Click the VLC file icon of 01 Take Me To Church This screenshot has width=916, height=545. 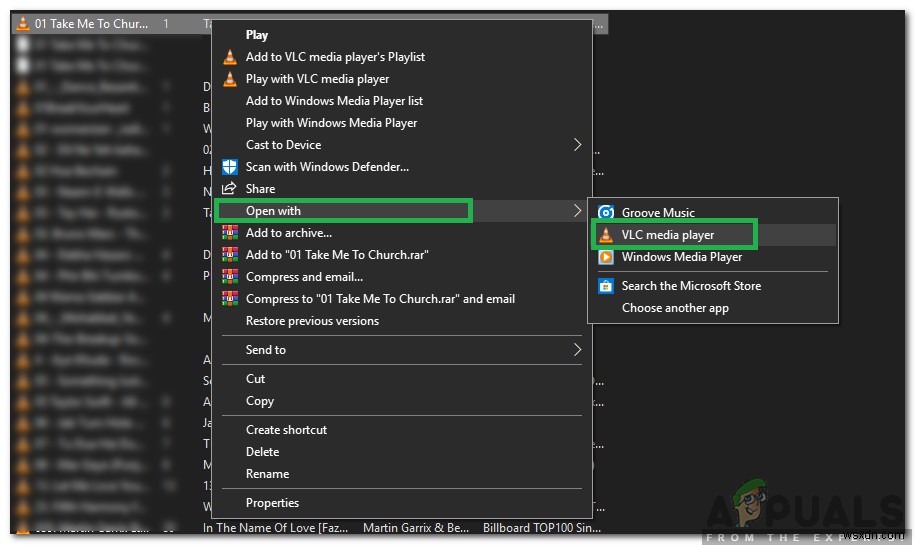pos(22,23)
